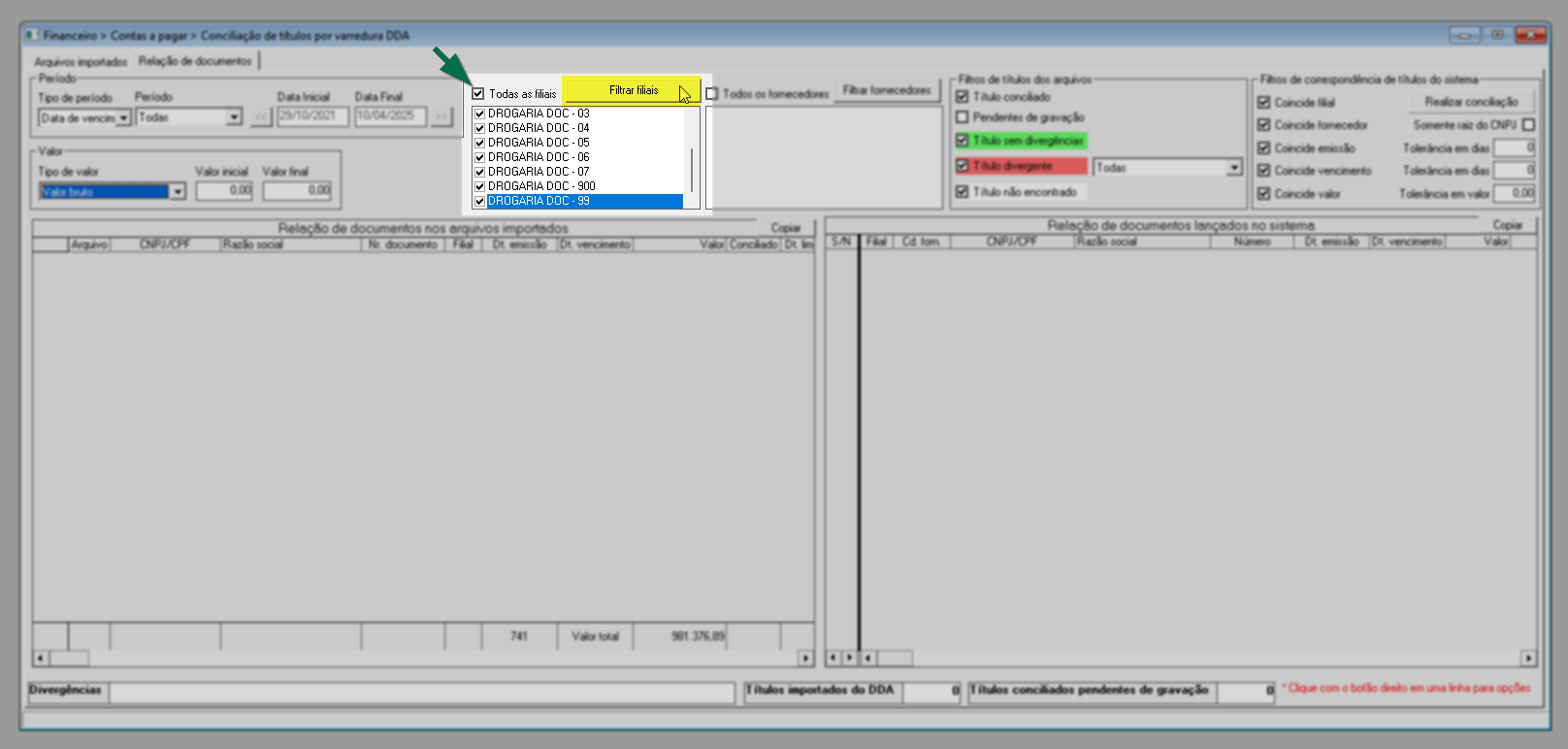Click left scroll arrow of imported table

41,658
